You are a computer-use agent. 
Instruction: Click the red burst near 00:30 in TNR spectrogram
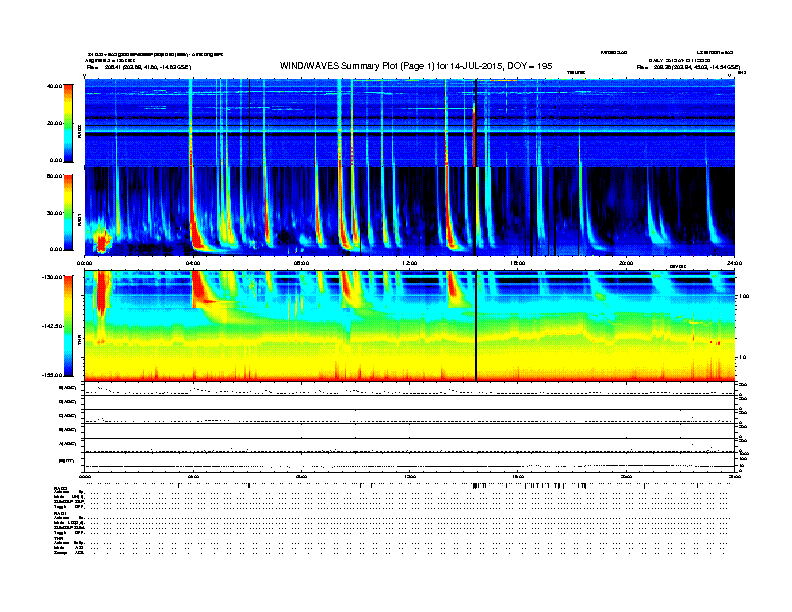[x=103, y=293]
